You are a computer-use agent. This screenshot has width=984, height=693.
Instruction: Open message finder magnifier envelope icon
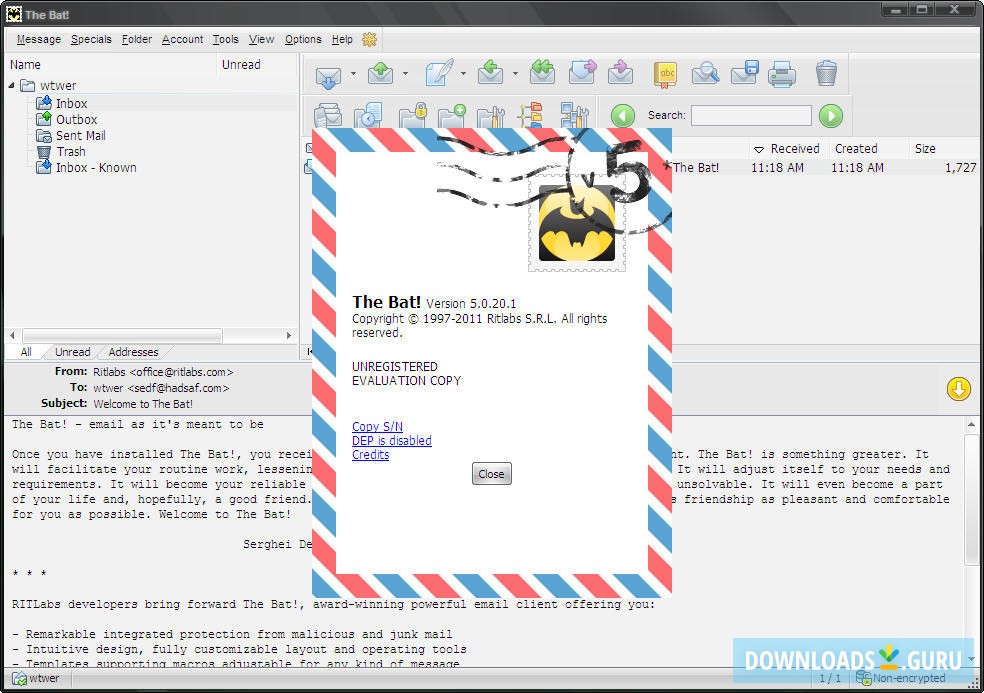click(x=705, y=74)
